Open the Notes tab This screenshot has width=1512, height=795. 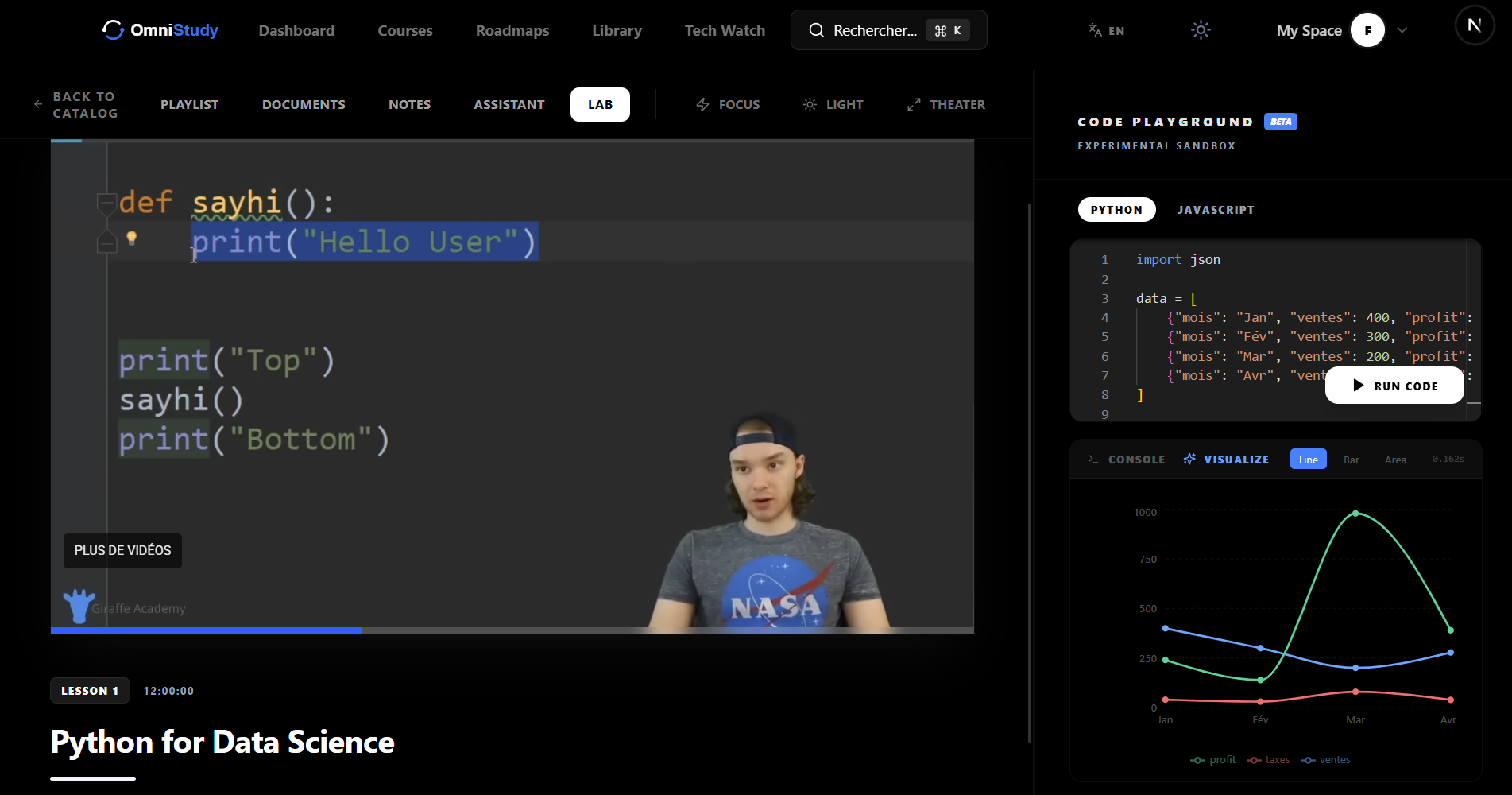click(409, 104)
